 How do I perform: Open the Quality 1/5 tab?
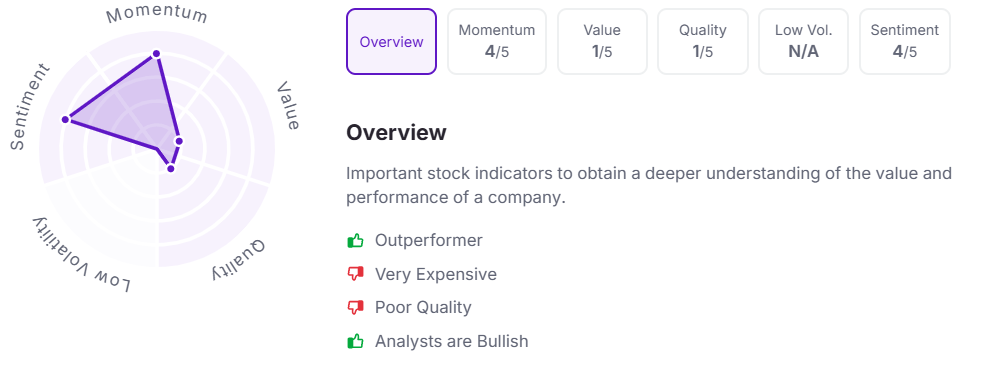[703, 41]
